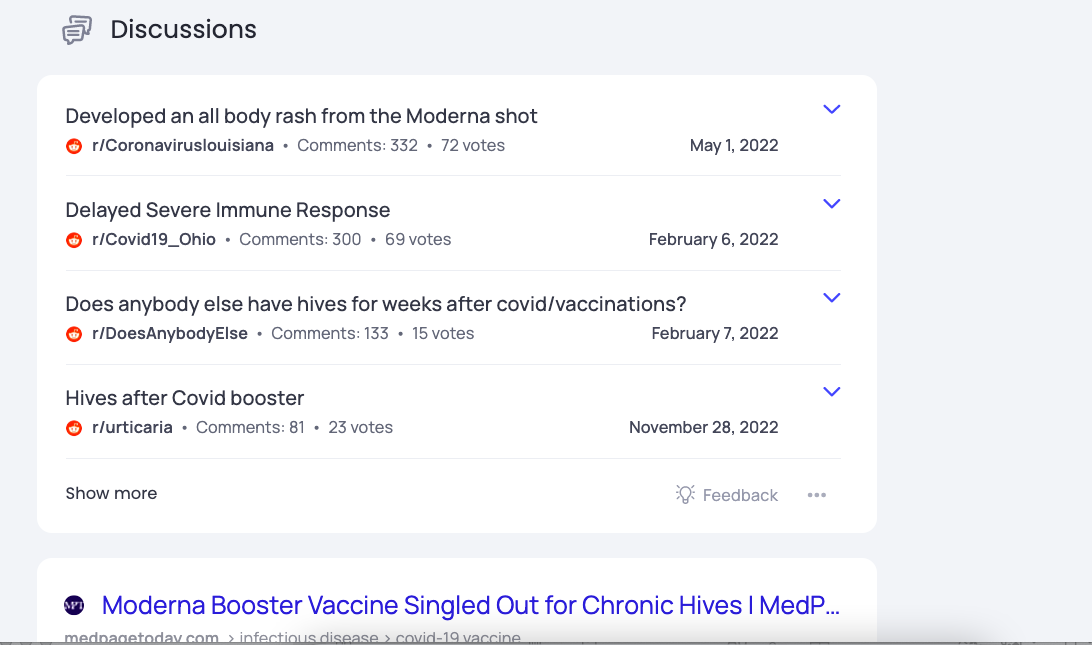This screenshot has width=1092, height=645.
Task: Click the Feedback text button
Action: pyautogui.click(x=740, y=495)
